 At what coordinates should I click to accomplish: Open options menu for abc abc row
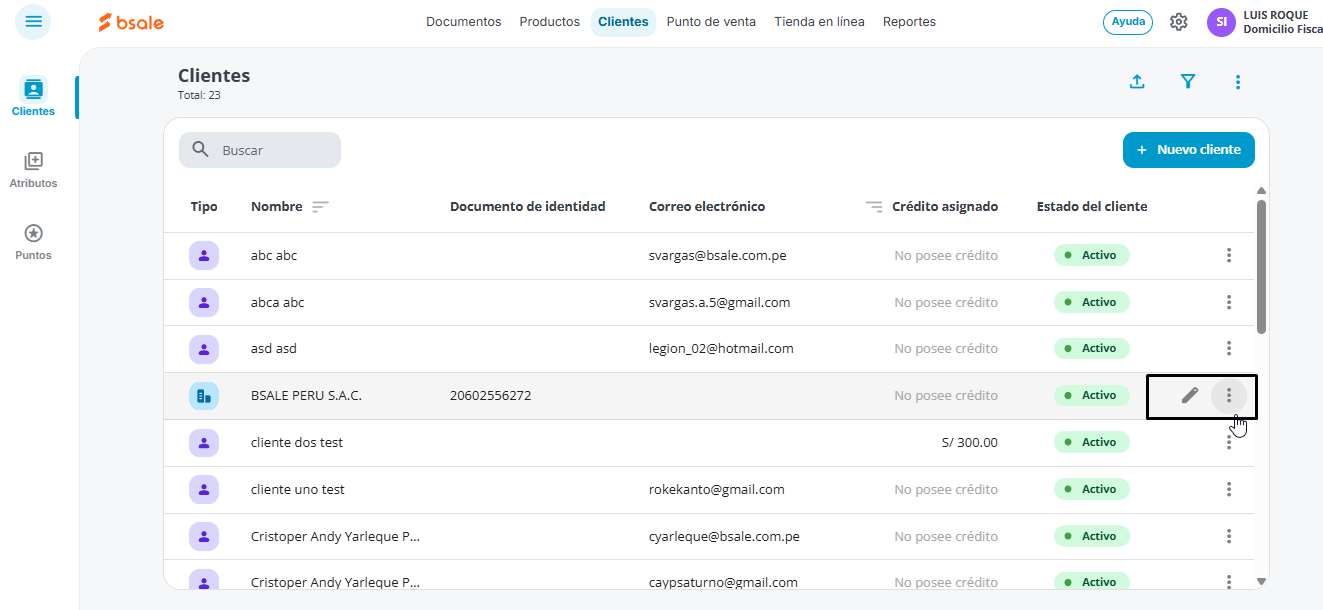pyautogui.click(x=1229, y=255)
